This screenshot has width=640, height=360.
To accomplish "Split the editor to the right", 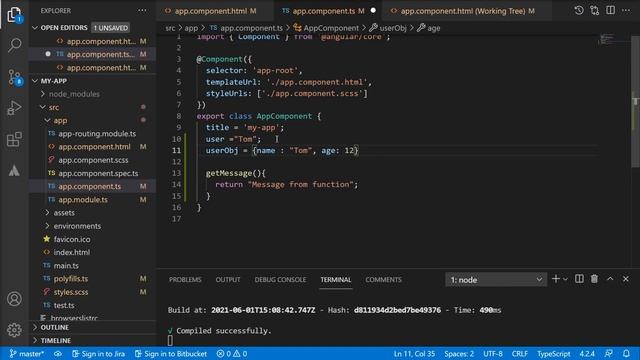I will pos(611,11).
